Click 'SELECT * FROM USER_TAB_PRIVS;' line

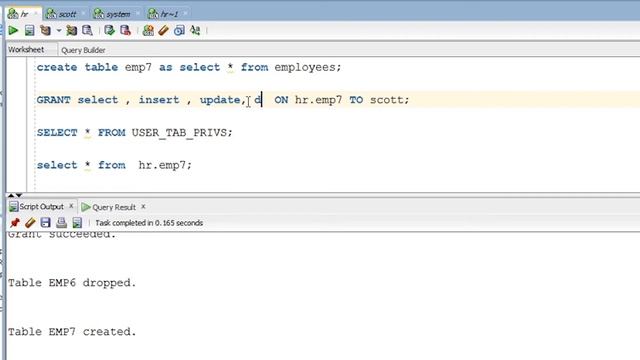coord(135,133)
